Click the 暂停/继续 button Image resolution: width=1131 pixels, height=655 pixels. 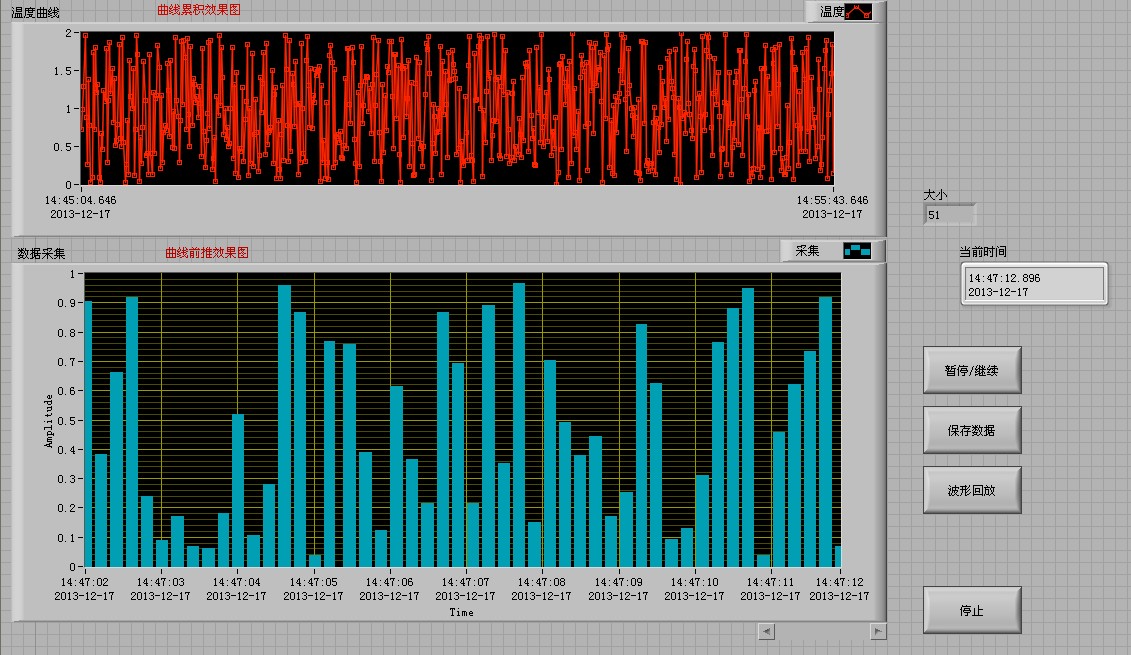tap(972, 370)
